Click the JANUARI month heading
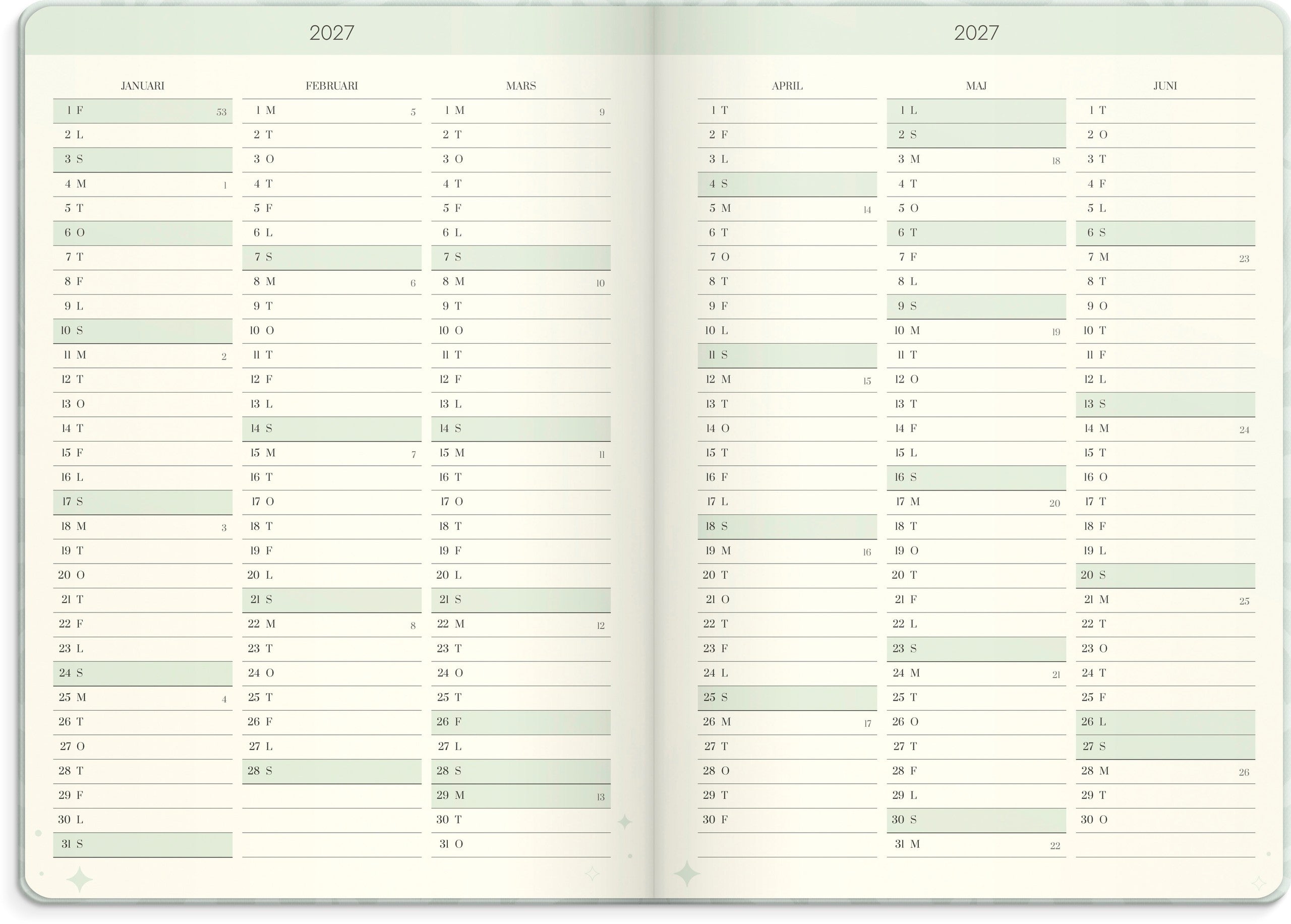 (142, 86)
